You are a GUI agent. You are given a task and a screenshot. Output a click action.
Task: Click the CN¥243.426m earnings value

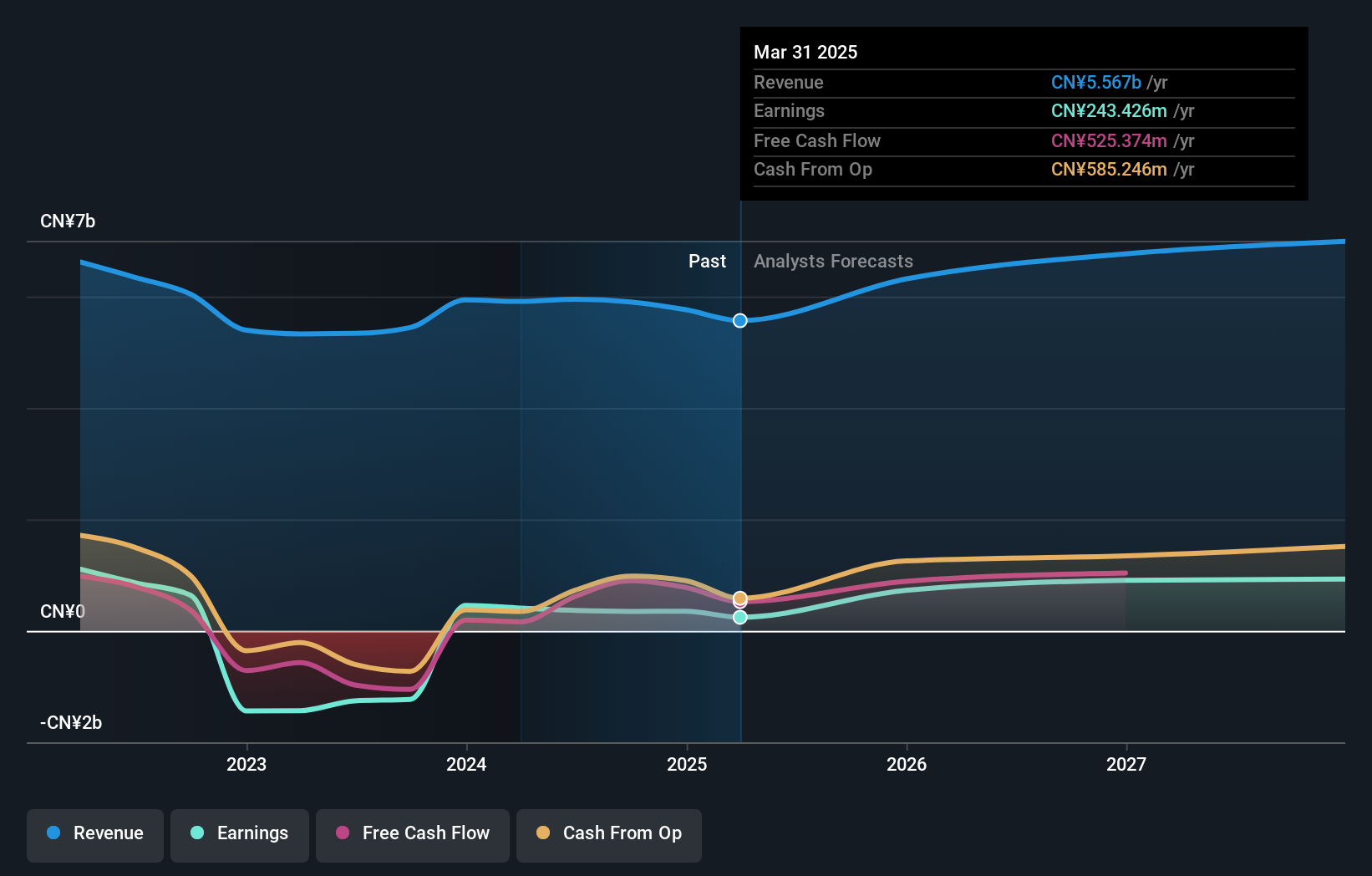point(1109,111)
